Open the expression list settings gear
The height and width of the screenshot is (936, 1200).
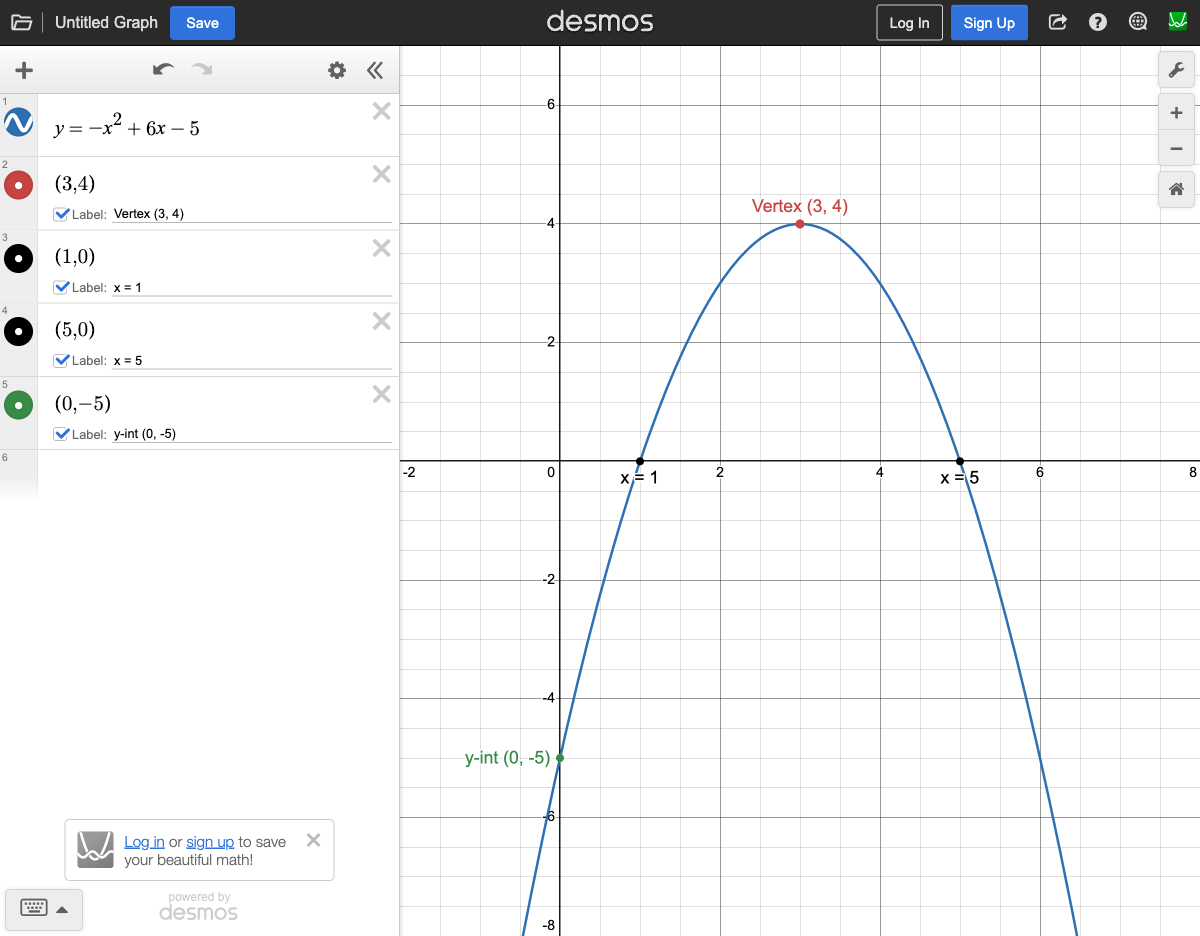click(x=337, y=70)
